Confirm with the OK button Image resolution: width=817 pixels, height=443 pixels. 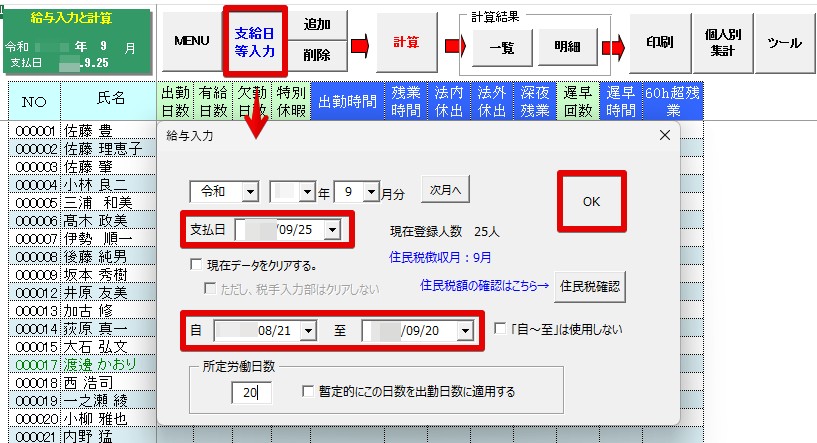(590, 201)
